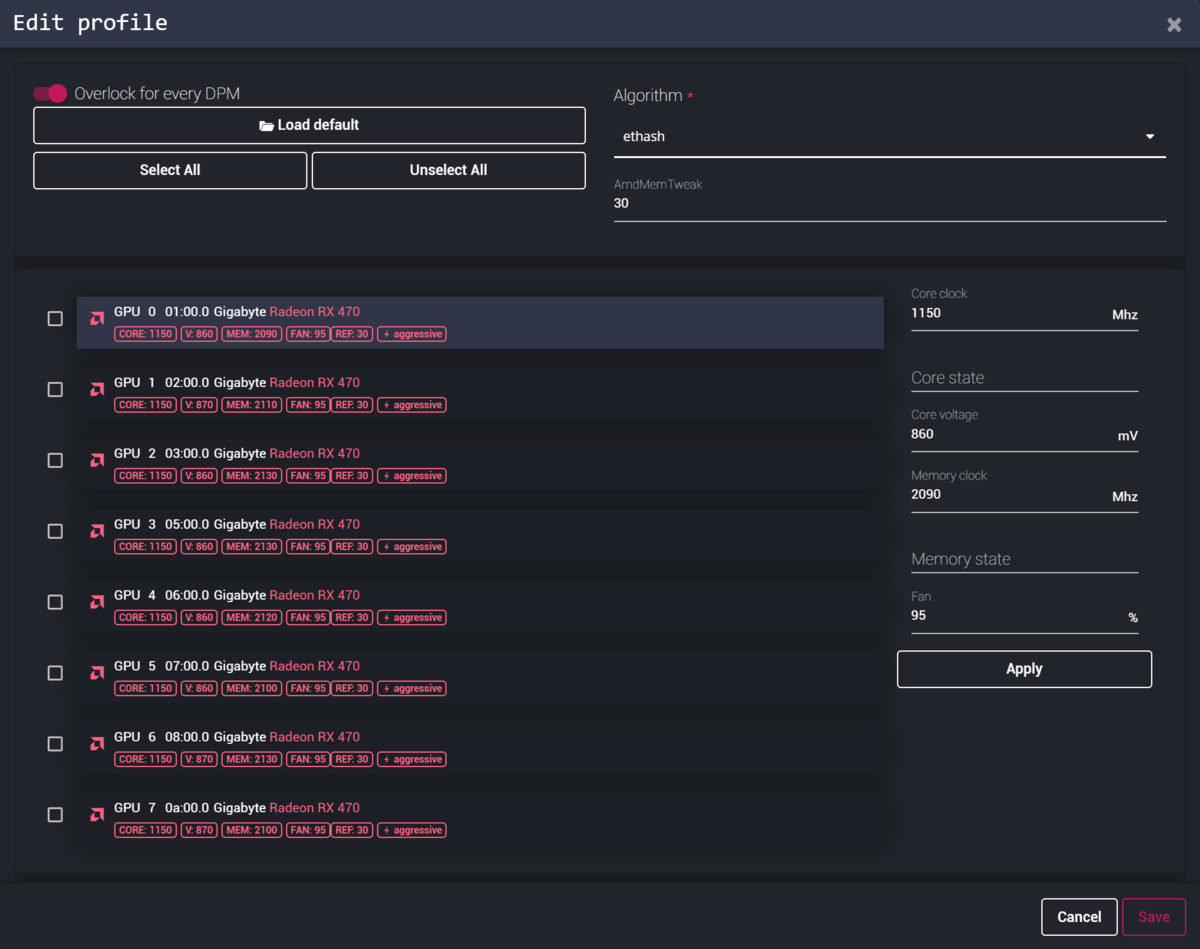Select the GPU 7 0a:00.0 row title

[x=237, y=809]
